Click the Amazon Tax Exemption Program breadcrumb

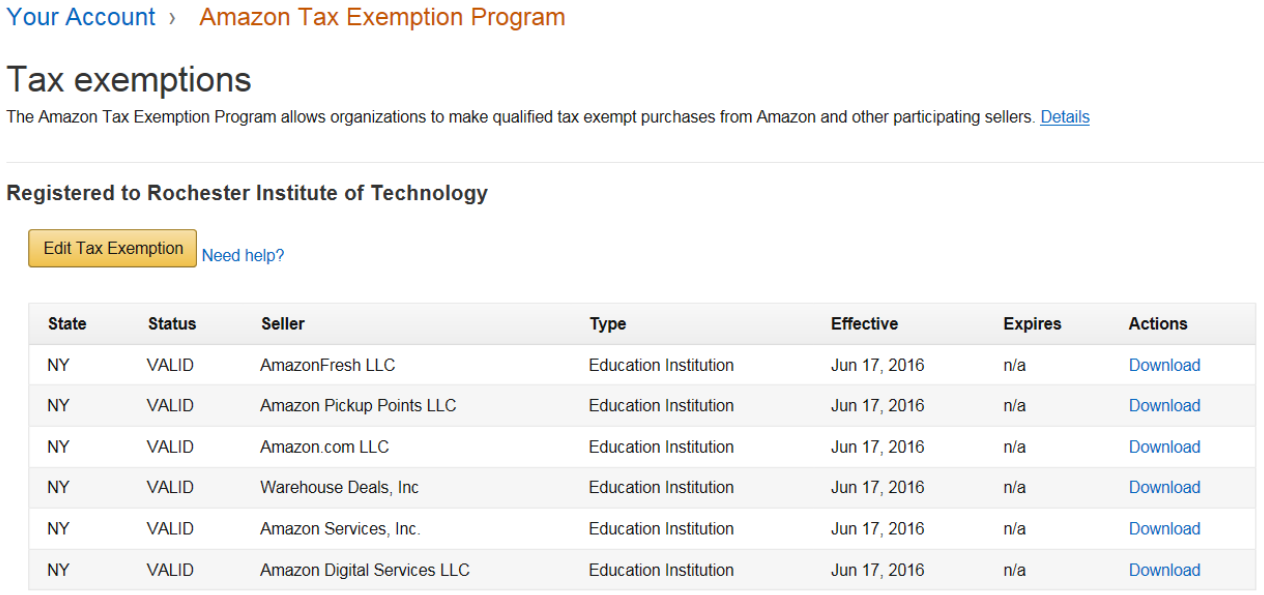(x=382, y=17)
